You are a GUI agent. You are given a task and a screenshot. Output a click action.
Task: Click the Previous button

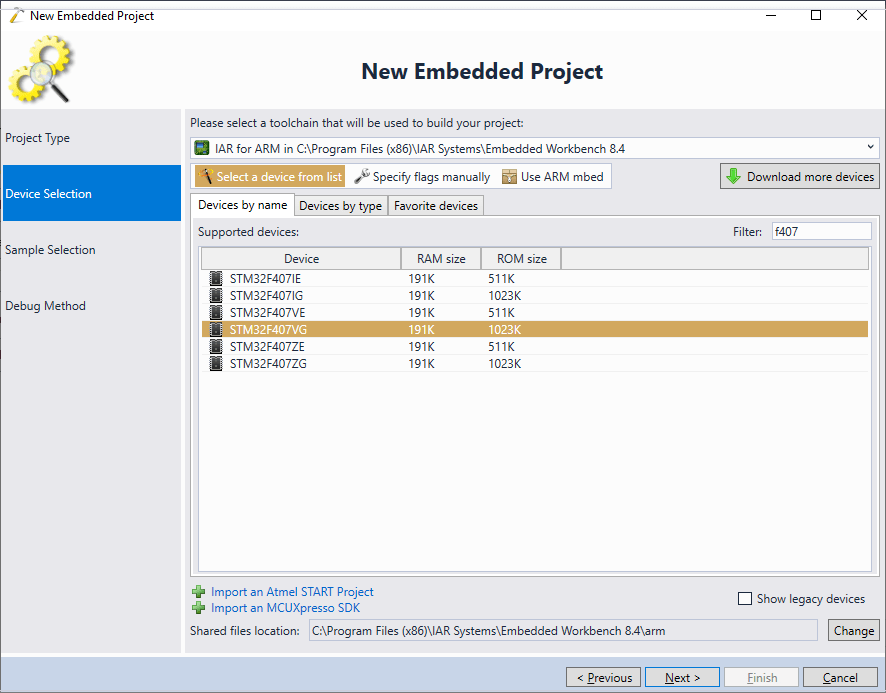point(603,677)
